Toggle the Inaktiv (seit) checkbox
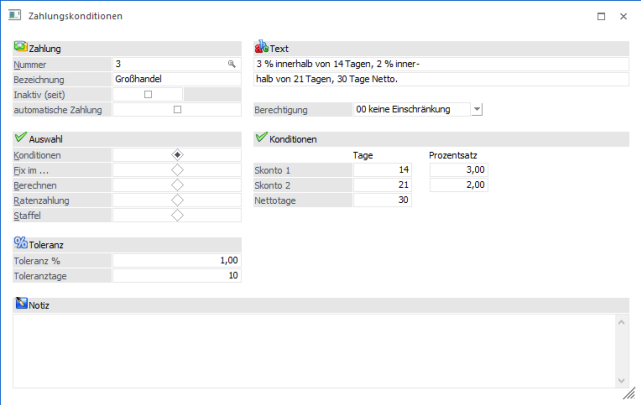The image size is (642, 406). click(148, 94)
